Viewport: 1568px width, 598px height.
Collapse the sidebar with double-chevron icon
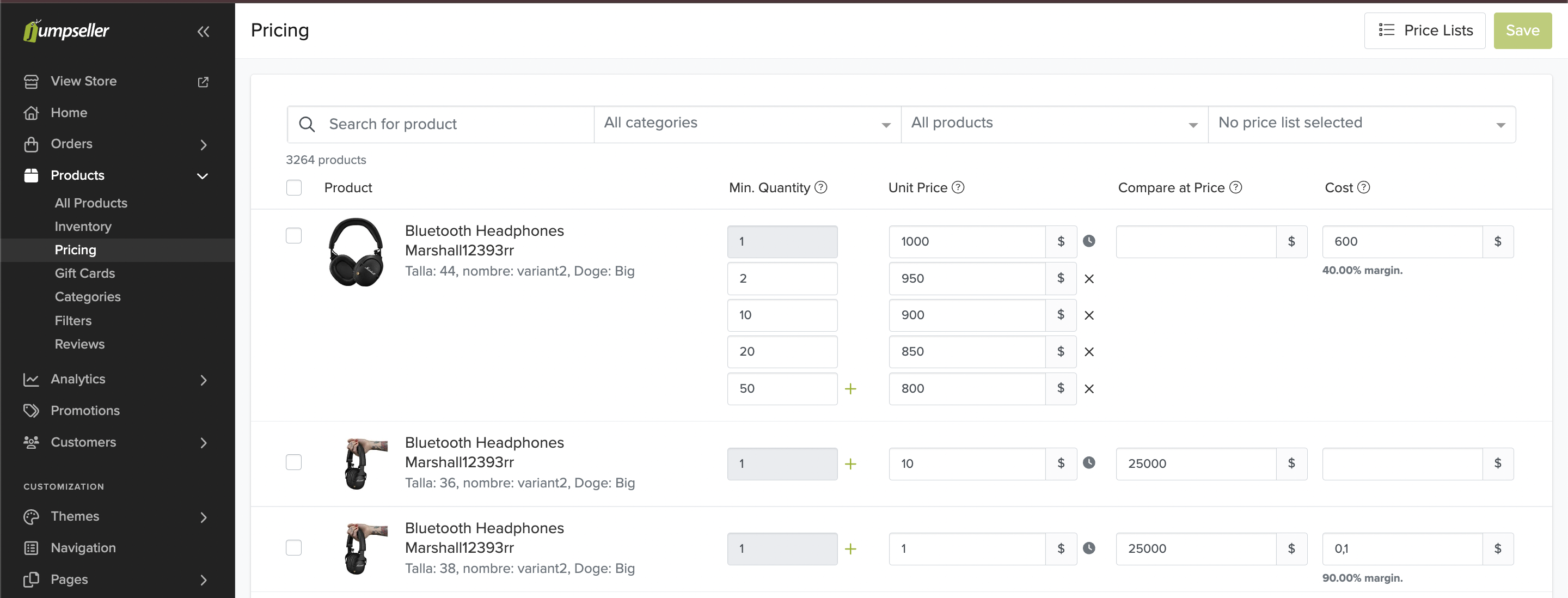(x=203, y=32)
